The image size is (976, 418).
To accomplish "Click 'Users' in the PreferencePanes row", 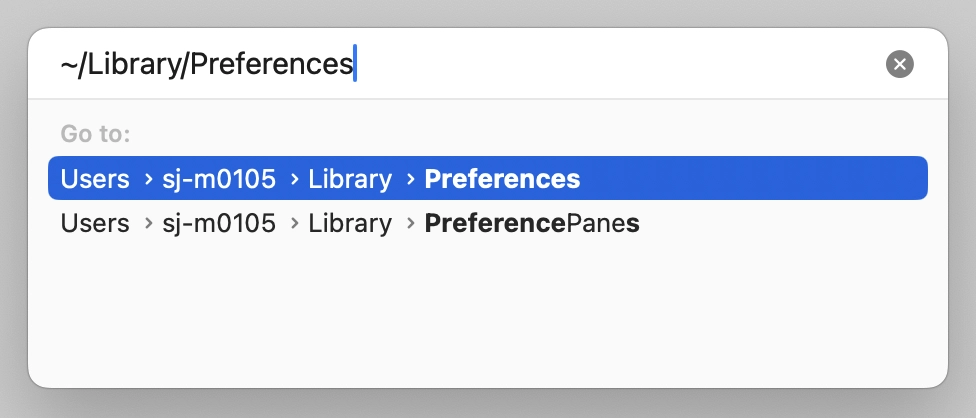I will 95,224.
